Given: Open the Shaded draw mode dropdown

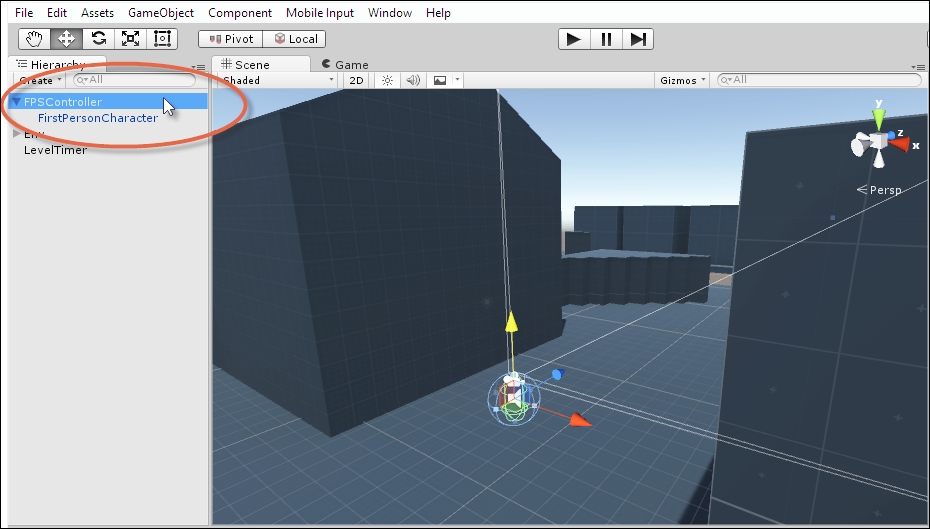Looking at the screenshot, I should (x=278, y=80).
